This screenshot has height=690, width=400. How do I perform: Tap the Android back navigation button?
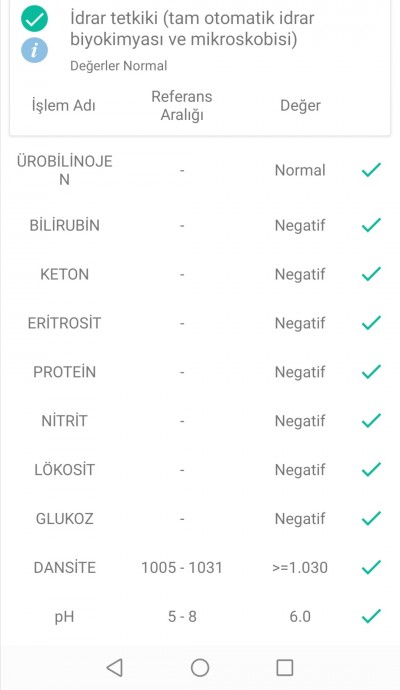click(115, 668)
